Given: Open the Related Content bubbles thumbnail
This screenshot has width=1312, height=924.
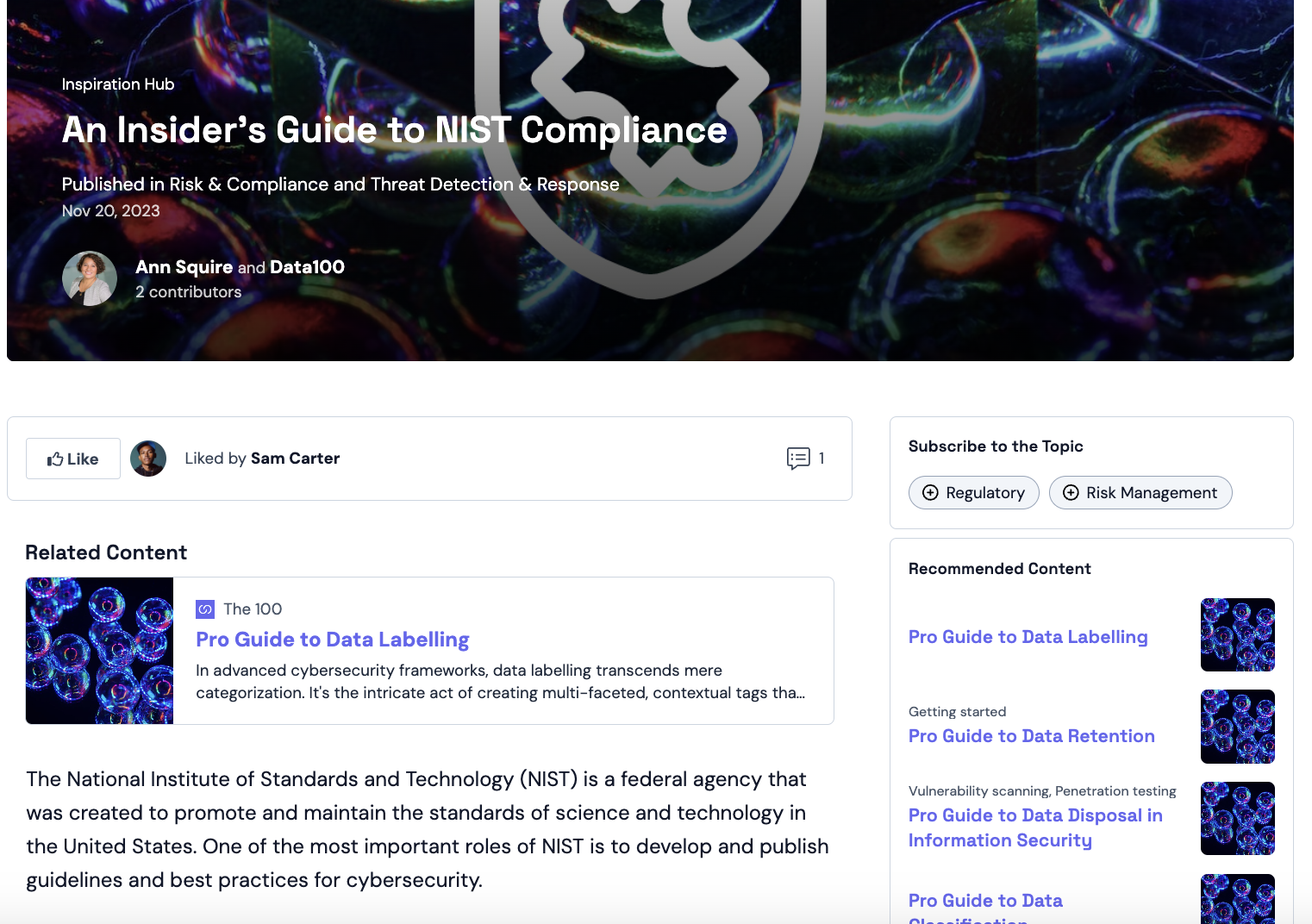Looking at the screenshot, I should [x=100, y=651].
